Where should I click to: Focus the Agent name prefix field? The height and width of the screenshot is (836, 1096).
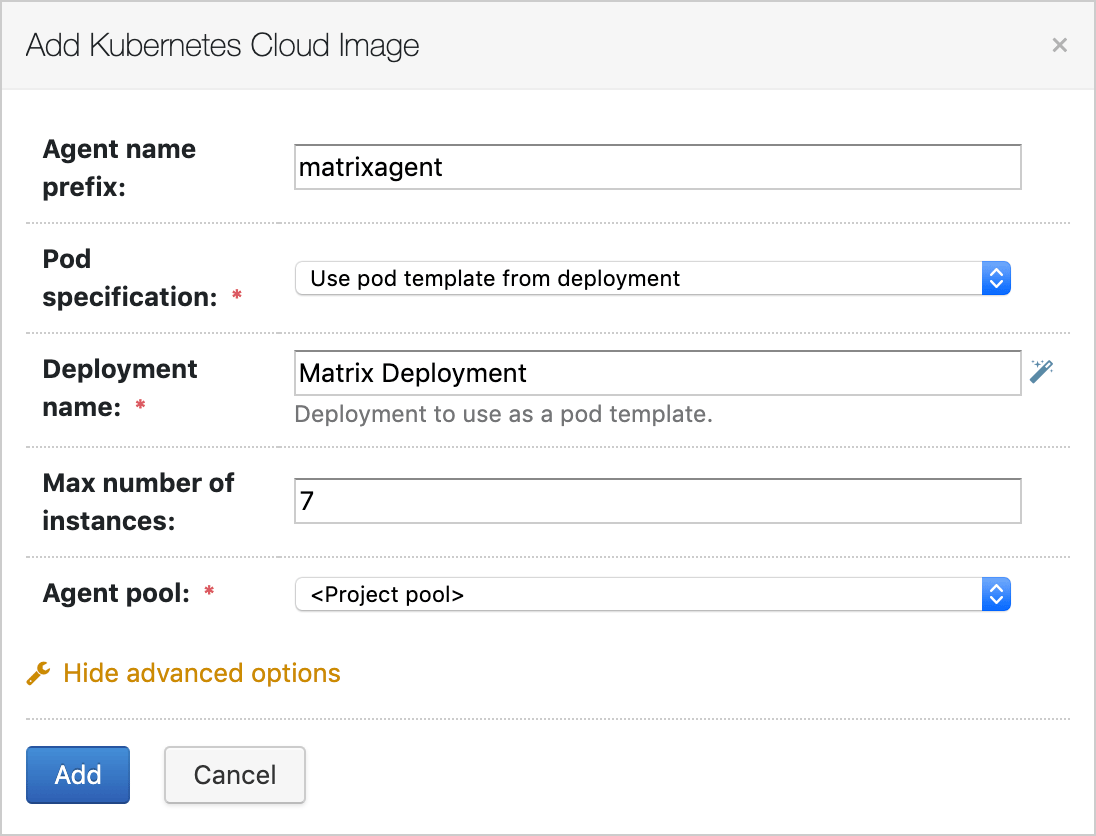(x=658, y=167)
